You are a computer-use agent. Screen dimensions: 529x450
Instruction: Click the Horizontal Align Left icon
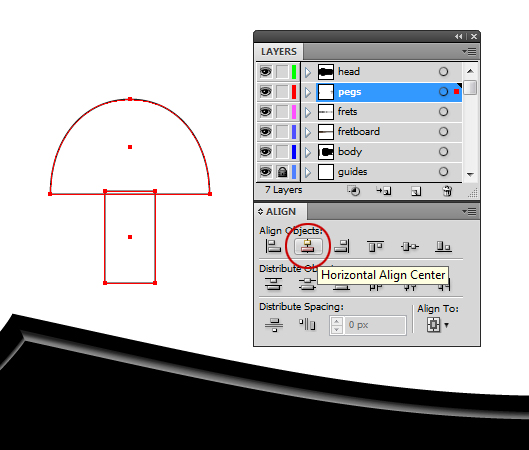[273, 246]
